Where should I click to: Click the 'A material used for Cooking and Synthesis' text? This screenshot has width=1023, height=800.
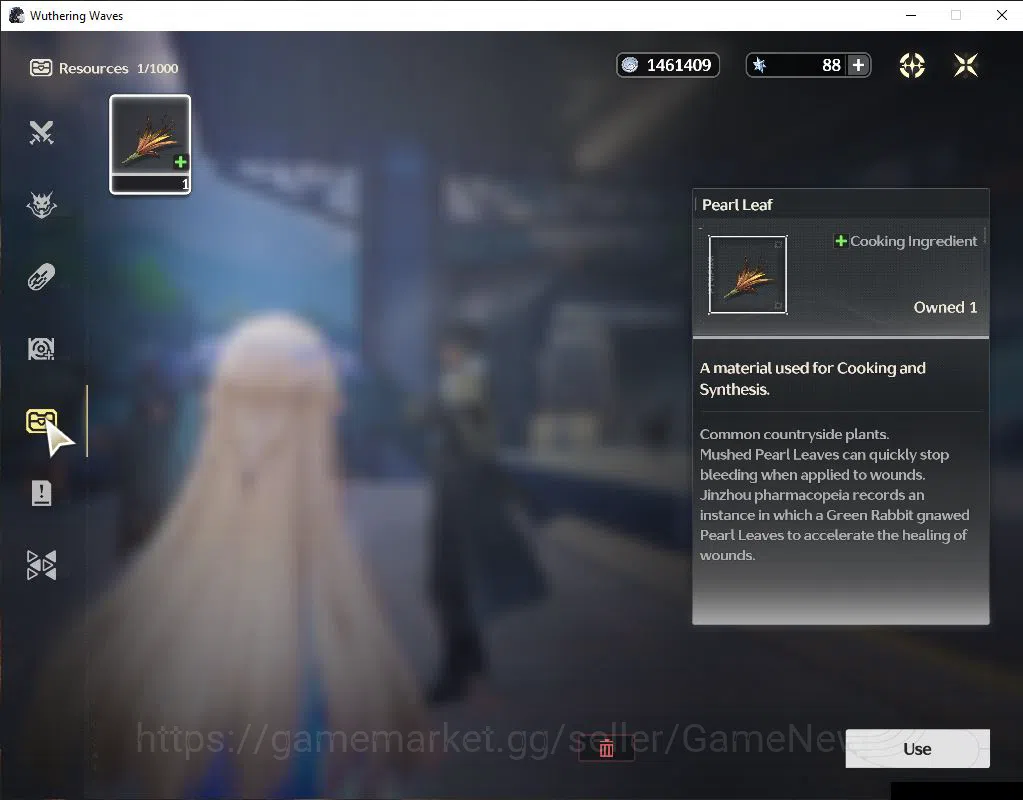[x=812, y=378]
